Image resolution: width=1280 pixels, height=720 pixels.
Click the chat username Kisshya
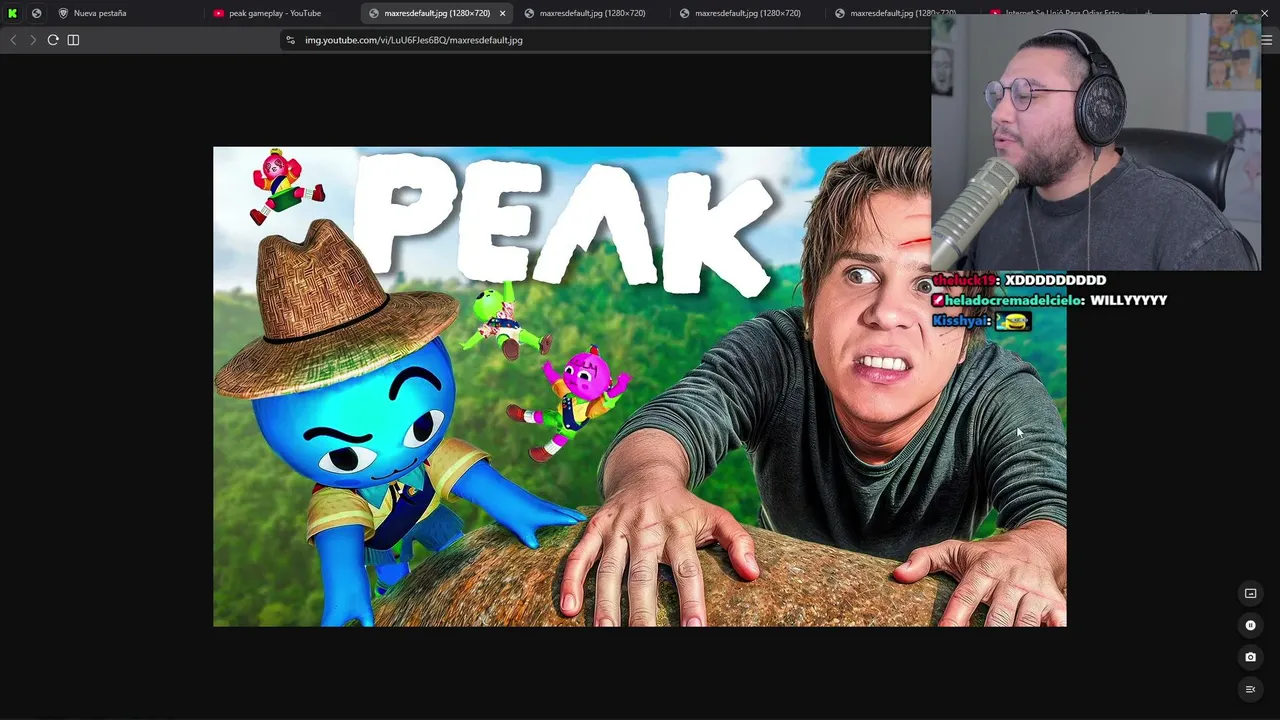(961, 321)
